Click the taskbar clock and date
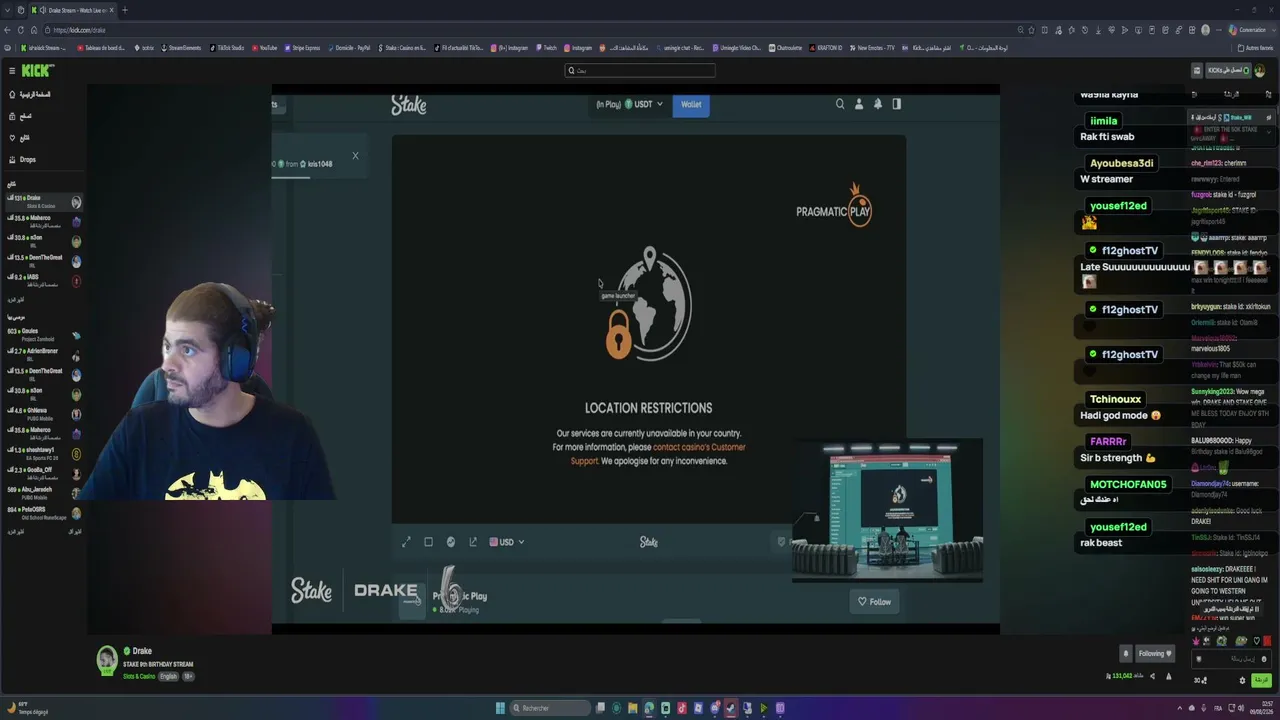 pos(1261,708)
